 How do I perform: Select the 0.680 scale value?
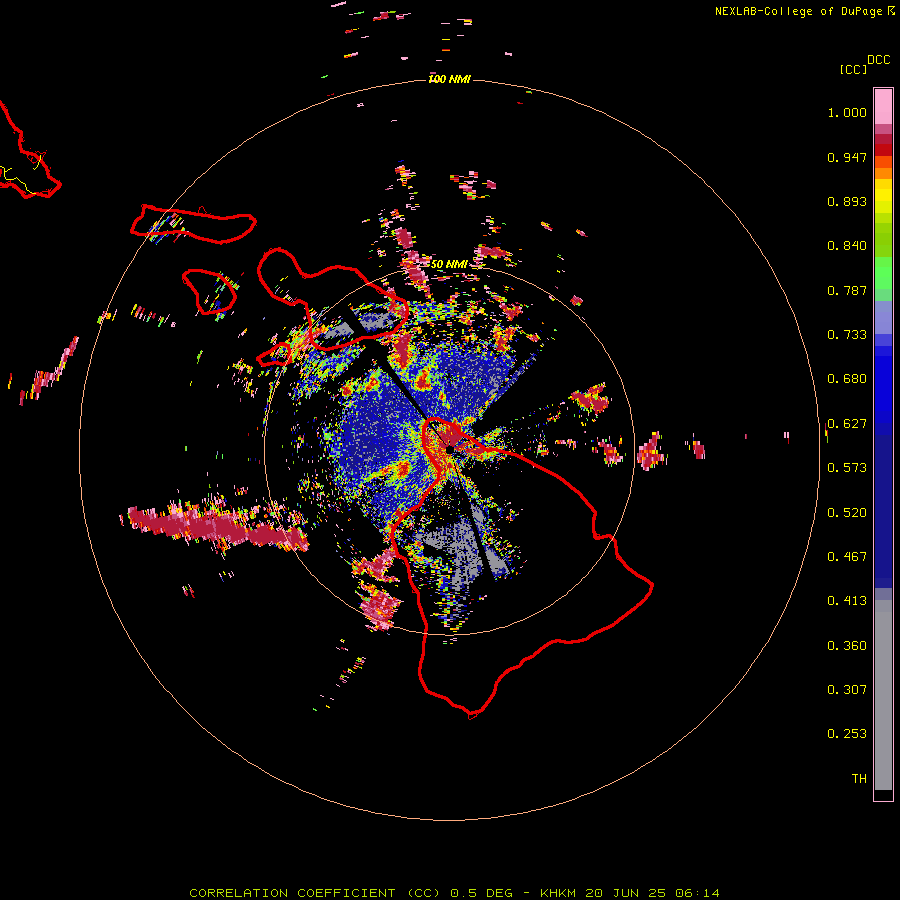point(847,379)
